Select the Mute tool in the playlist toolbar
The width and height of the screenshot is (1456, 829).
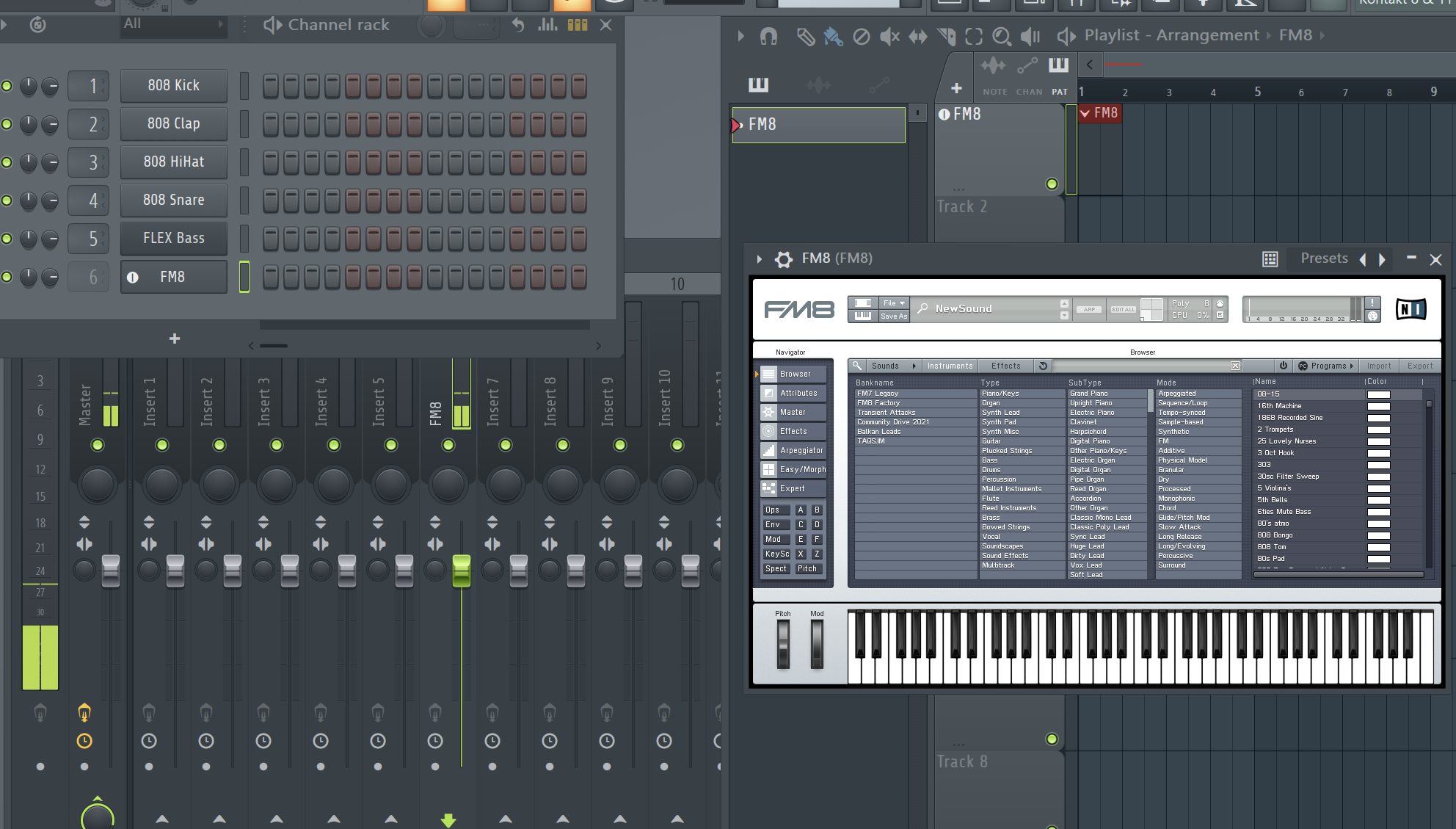point(889,36)
